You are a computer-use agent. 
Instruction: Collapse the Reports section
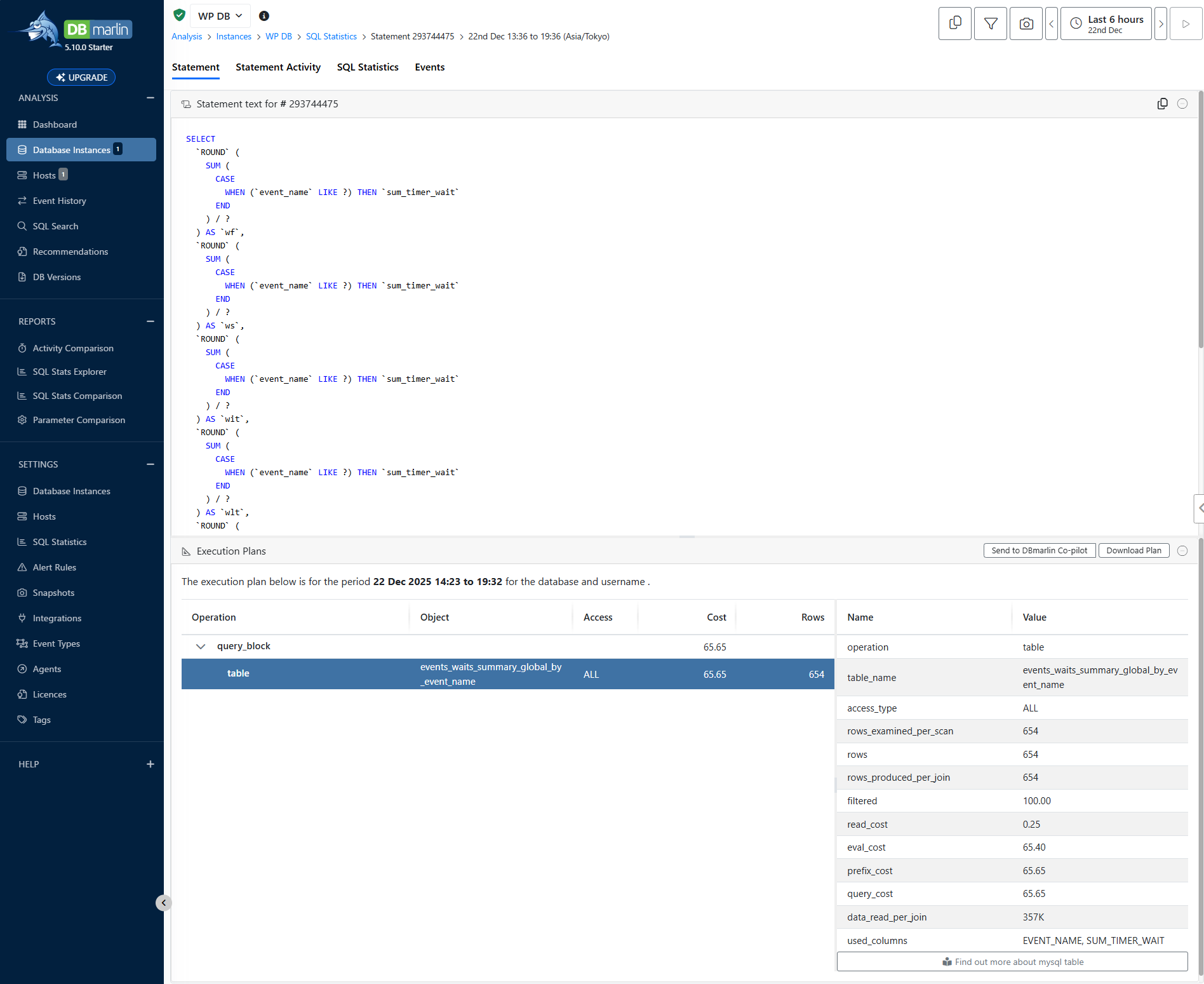tap(150, 321)
